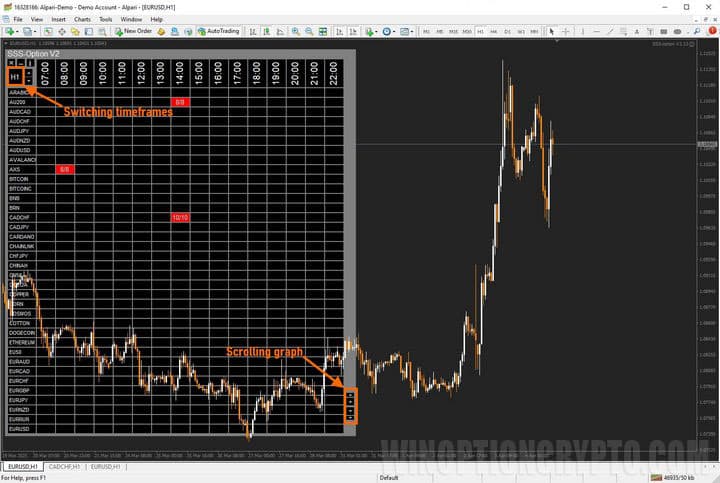Switch chart to D1 timeframe button
Viewport: 720px width, 483px height.
(507, 31)
